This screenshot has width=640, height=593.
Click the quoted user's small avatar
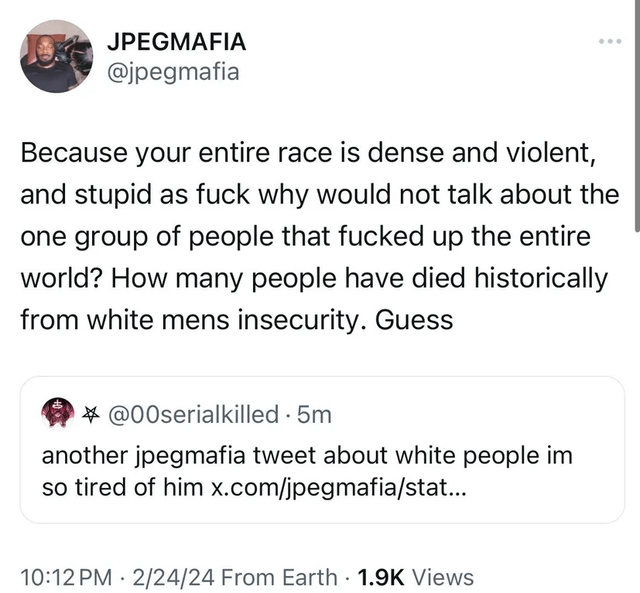[56, 411]
